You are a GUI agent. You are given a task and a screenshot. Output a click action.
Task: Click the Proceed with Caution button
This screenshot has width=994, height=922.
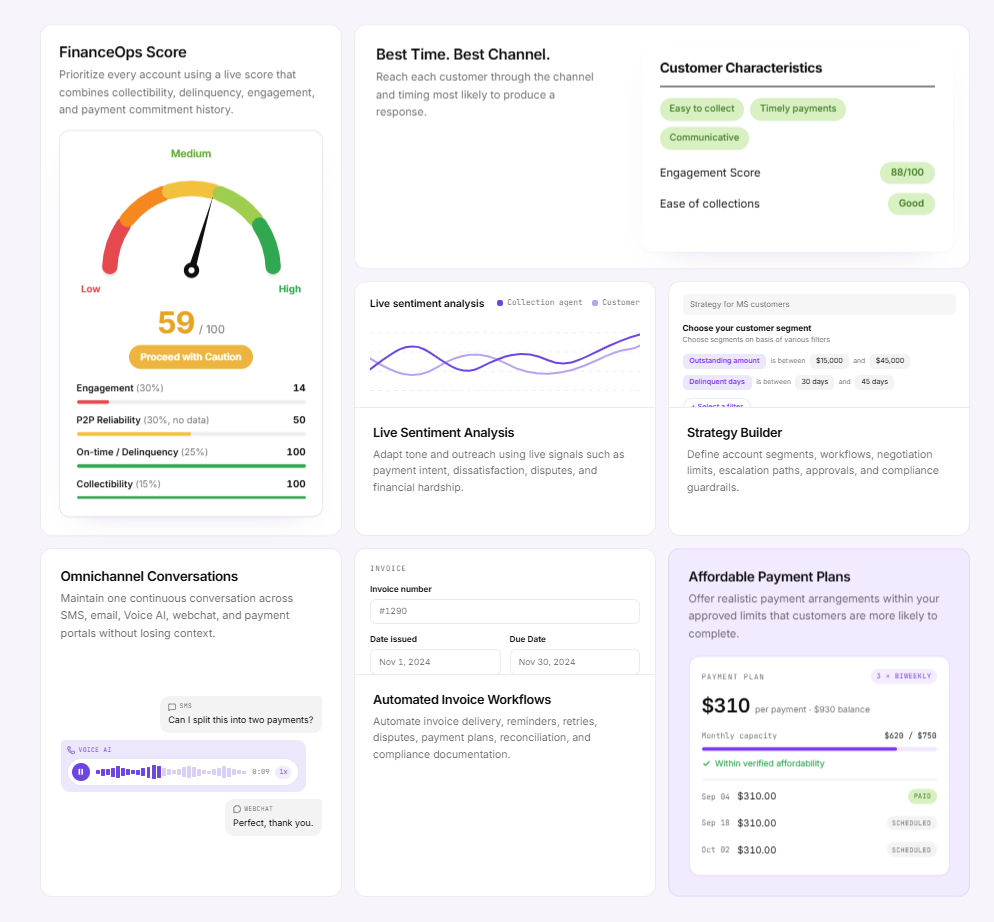(x=191, y=357)
